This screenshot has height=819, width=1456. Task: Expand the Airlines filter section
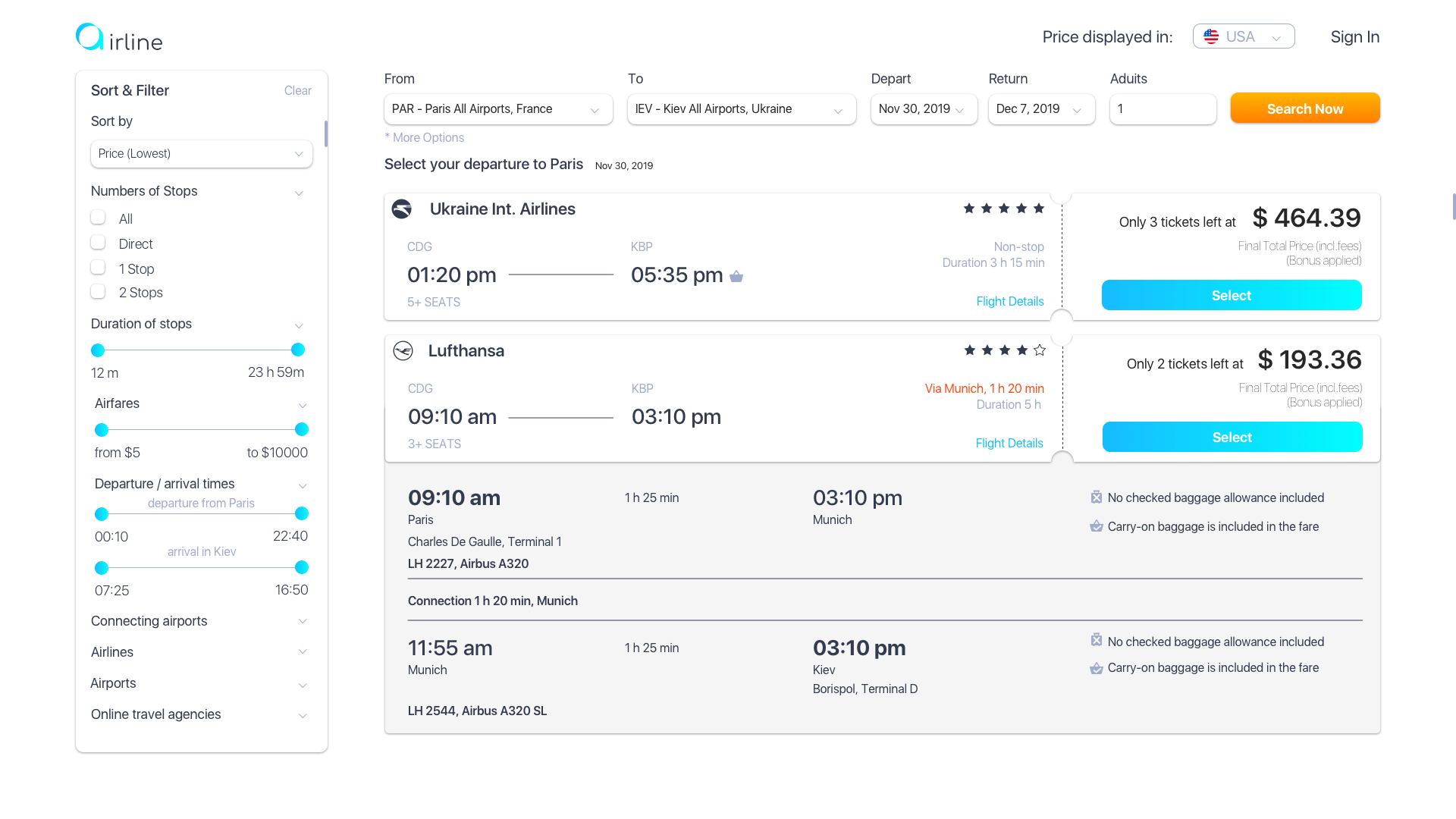303,651
